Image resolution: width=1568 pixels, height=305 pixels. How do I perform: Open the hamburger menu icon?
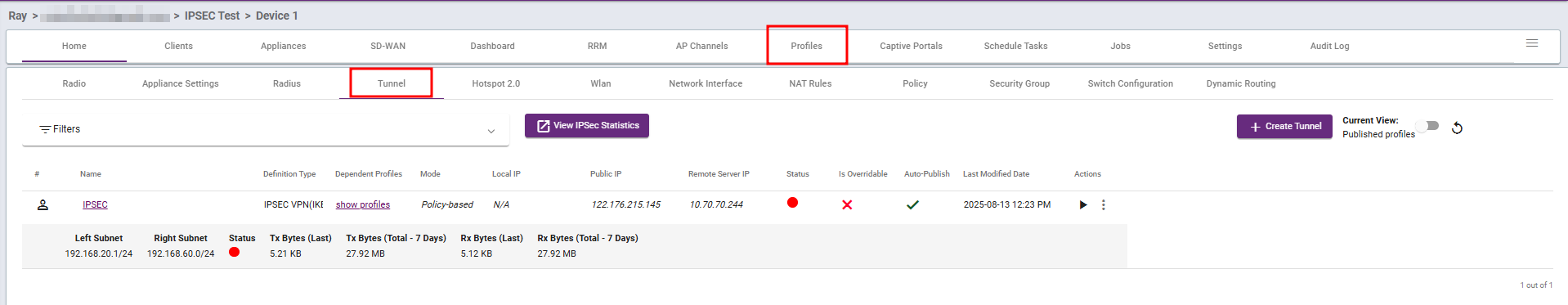1531,43
